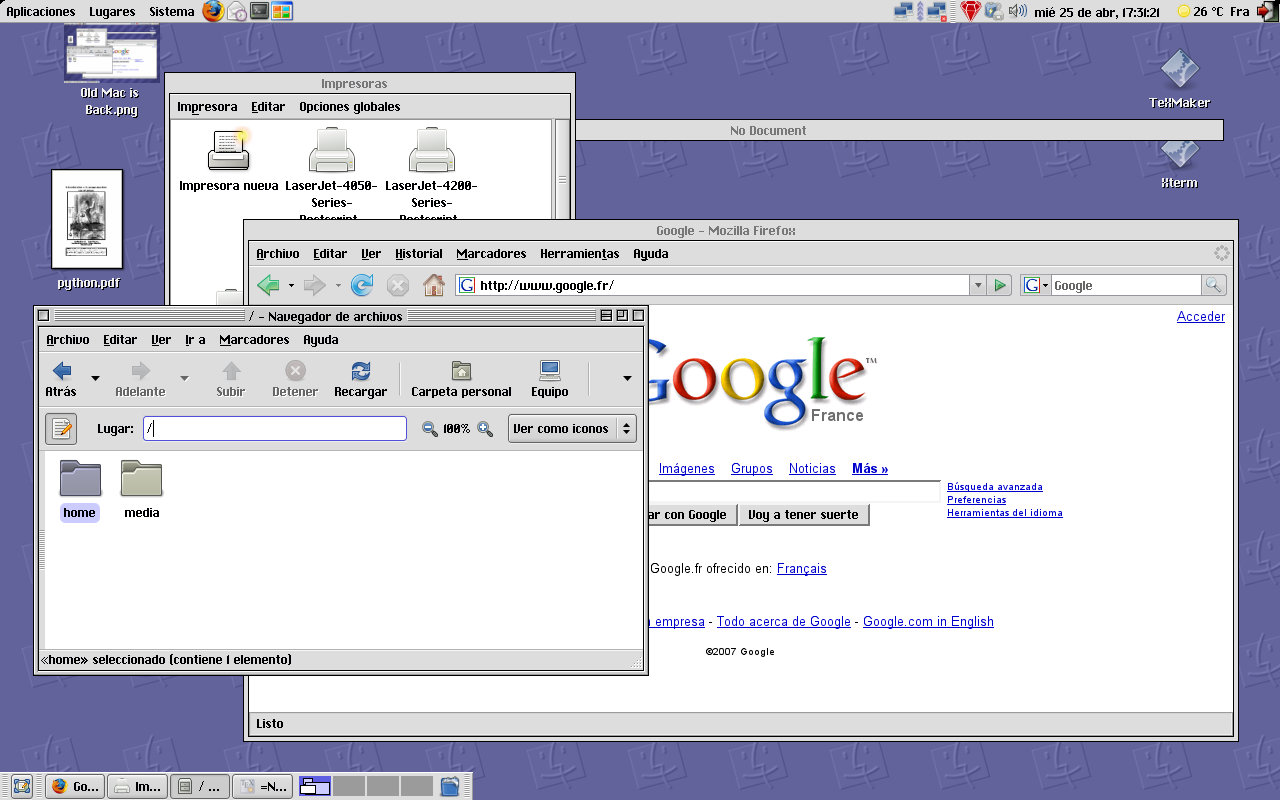Click the Recargar reload icon in file browser

pos(360,371)
